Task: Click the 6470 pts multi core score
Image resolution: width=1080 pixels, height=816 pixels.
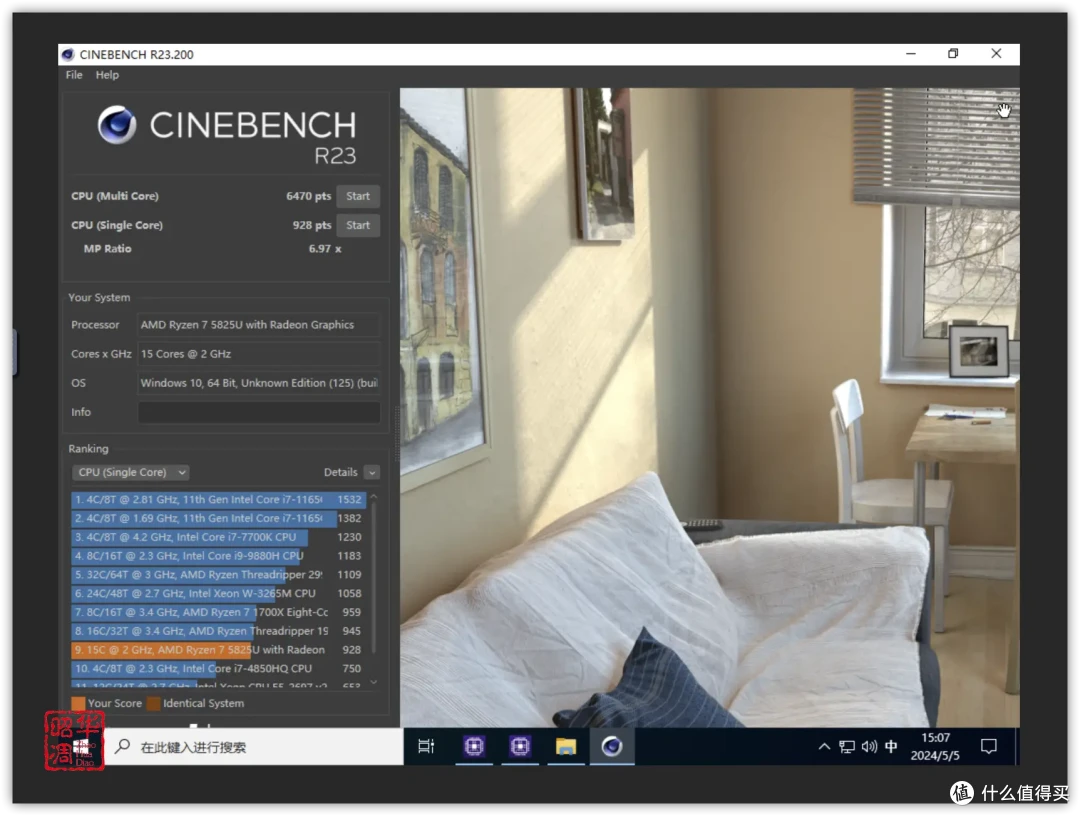Action: (309, 196)
